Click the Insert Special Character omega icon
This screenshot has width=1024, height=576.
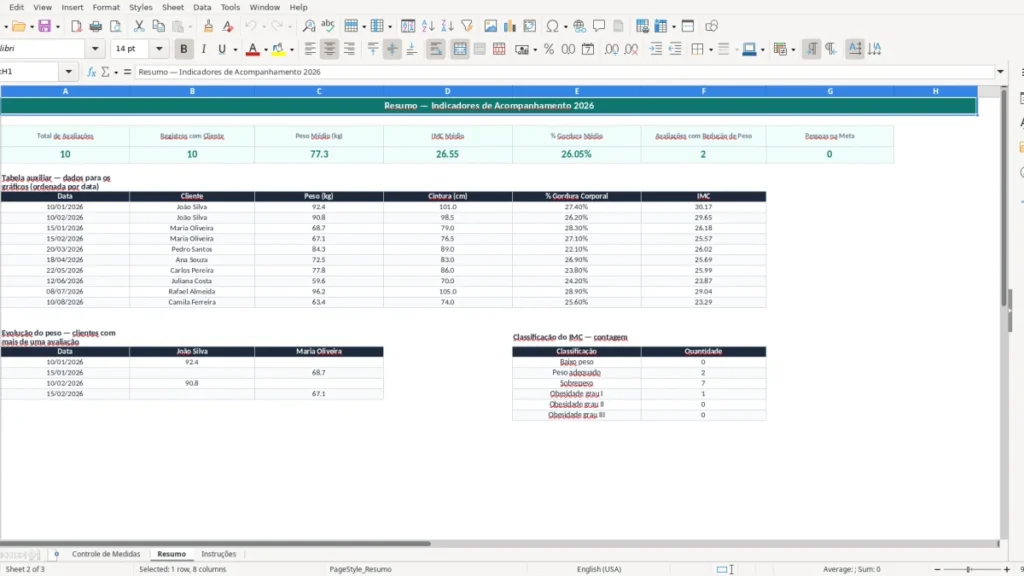click(x=552, y=26)
